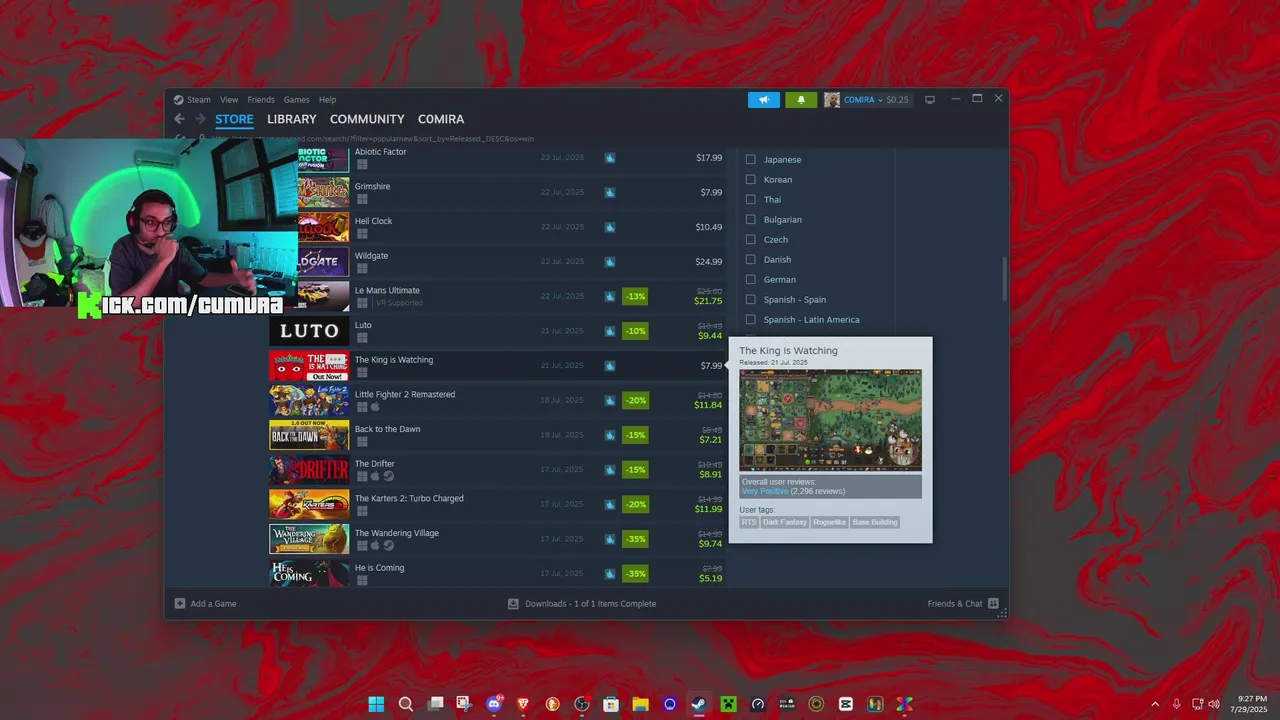Open the green notifications bell
This screenshot has width=1280, height=720.
(x=801, y=100)
